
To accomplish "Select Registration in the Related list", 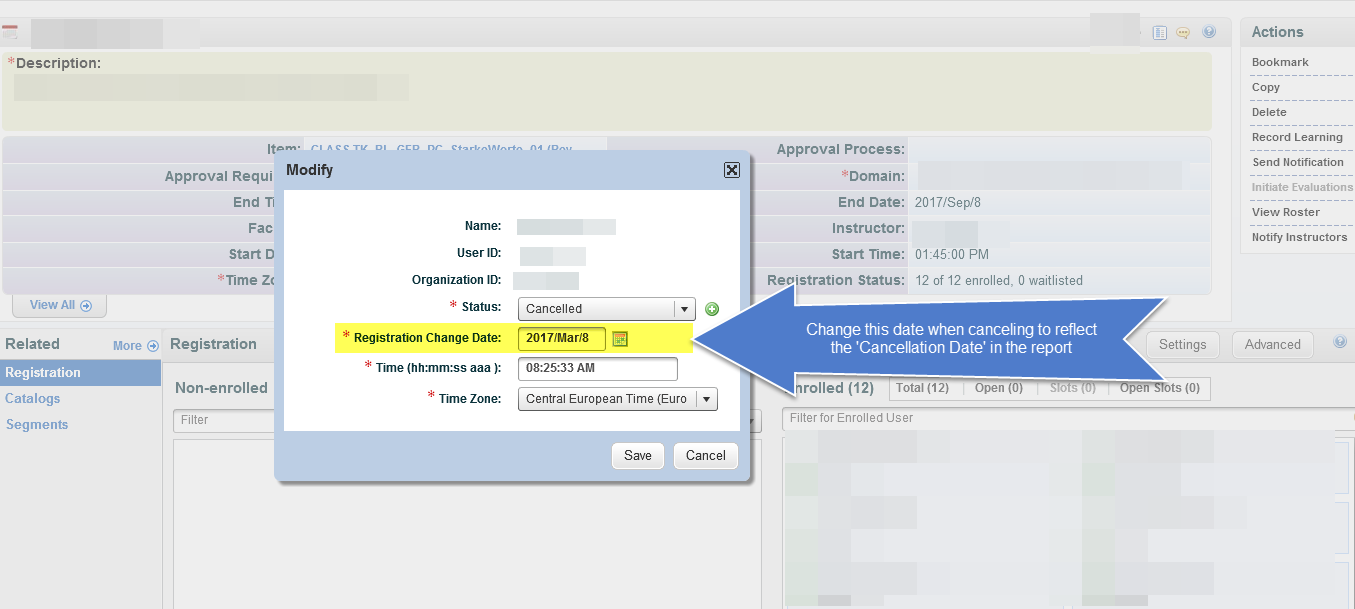I will pos(80,373).
